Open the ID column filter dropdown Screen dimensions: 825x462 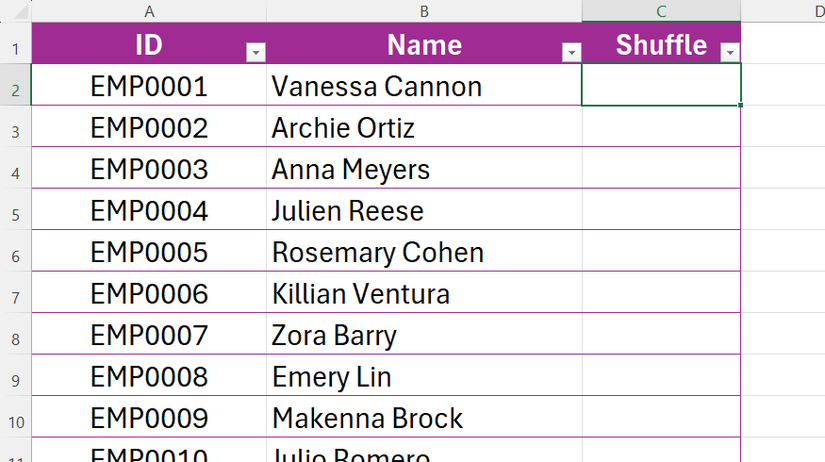tap(256, 53)
